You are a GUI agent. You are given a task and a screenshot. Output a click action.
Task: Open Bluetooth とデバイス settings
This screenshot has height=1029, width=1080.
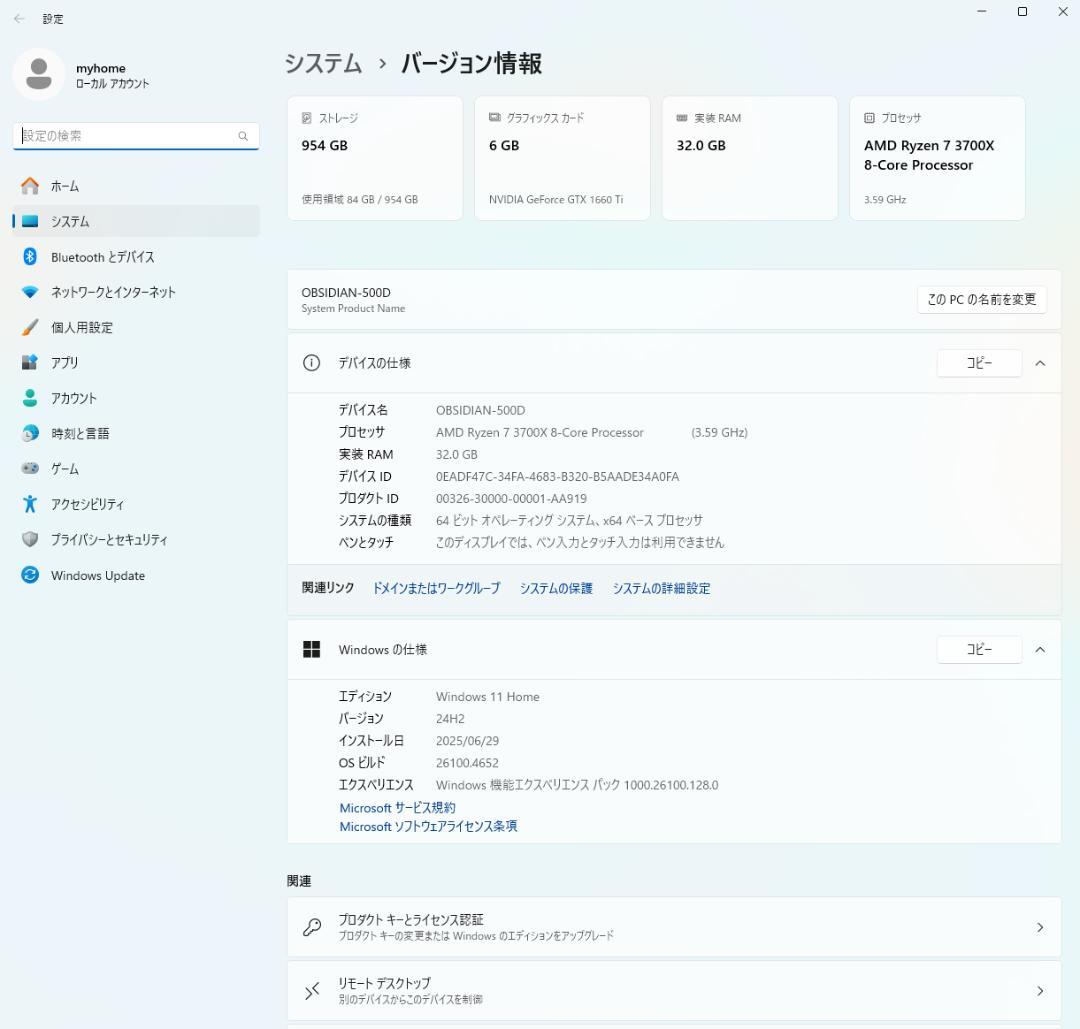(102, 257)
